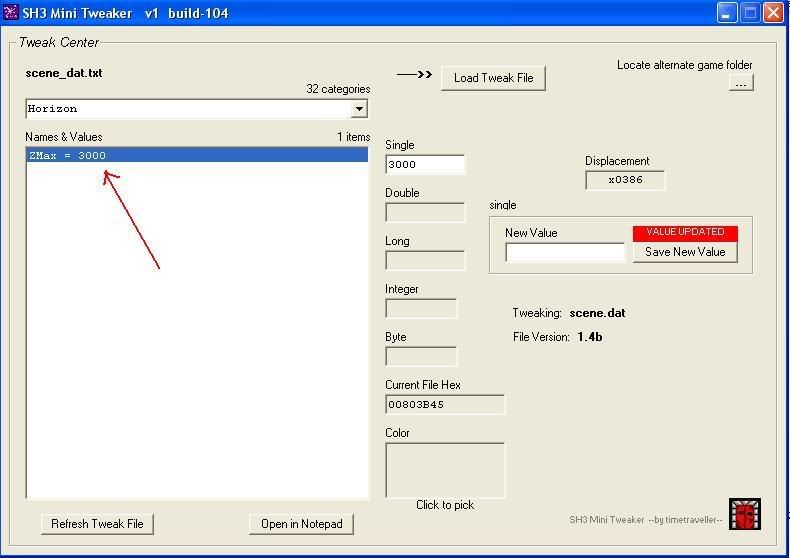Expand the Horizon category dropdown arrow
Screen dimensions: 790x558
(x=359, y=109)
